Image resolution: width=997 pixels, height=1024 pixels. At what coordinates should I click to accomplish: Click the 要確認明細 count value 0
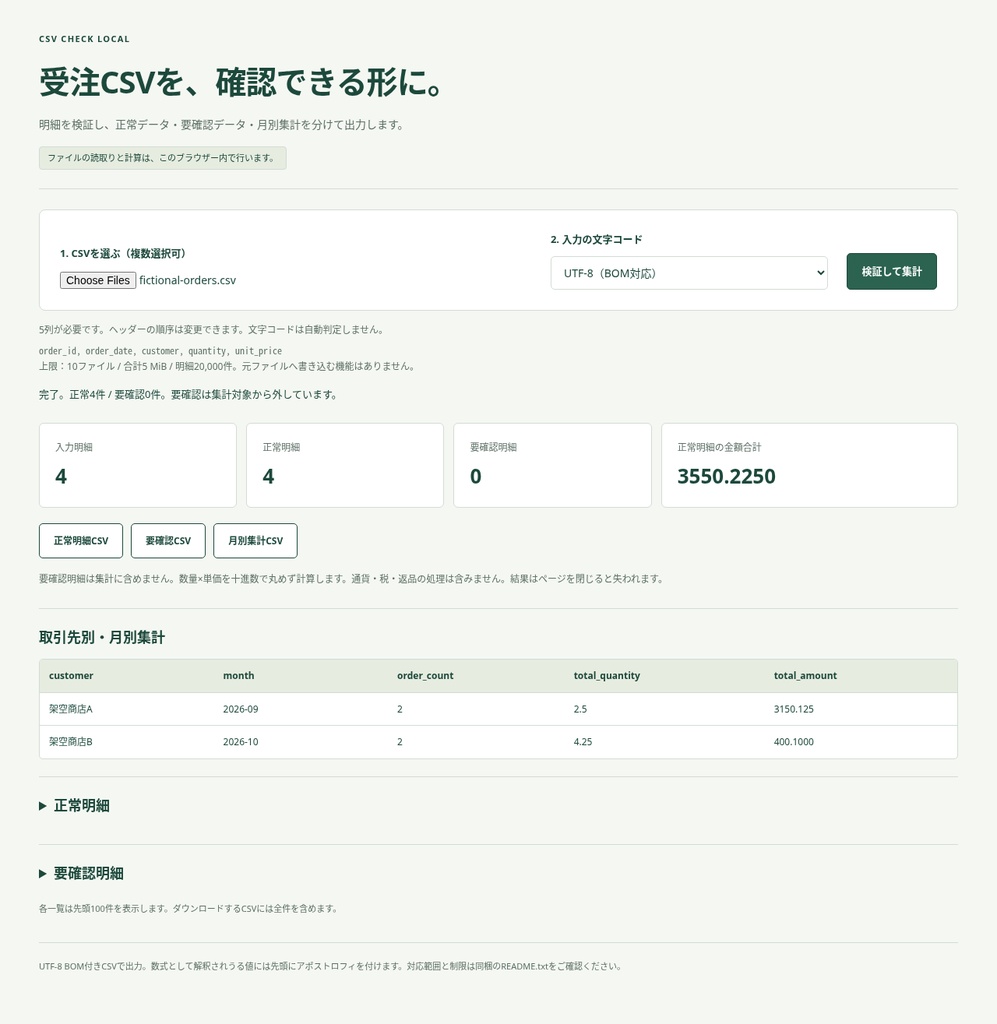pos(475,476)
